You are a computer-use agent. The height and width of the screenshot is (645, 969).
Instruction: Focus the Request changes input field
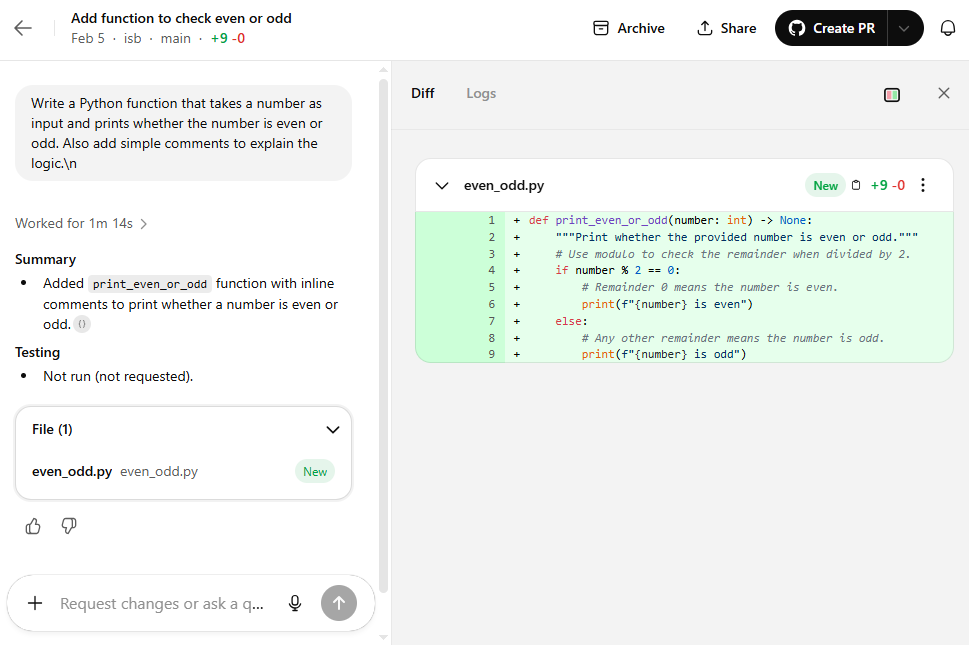162,603
